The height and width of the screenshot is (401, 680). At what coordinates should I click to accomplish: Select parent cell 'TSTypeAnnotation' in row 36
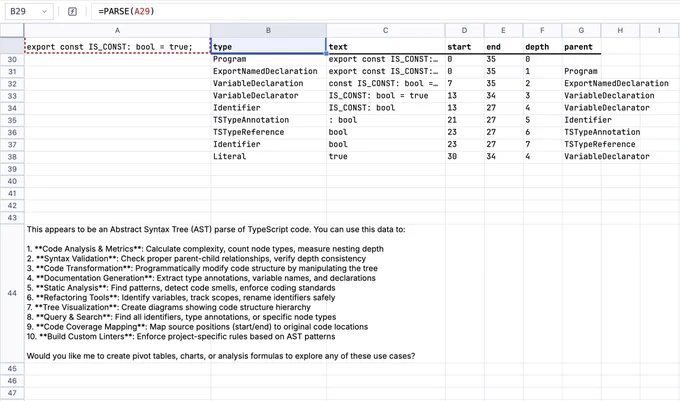pyautogui.click(x=582, y=132)
